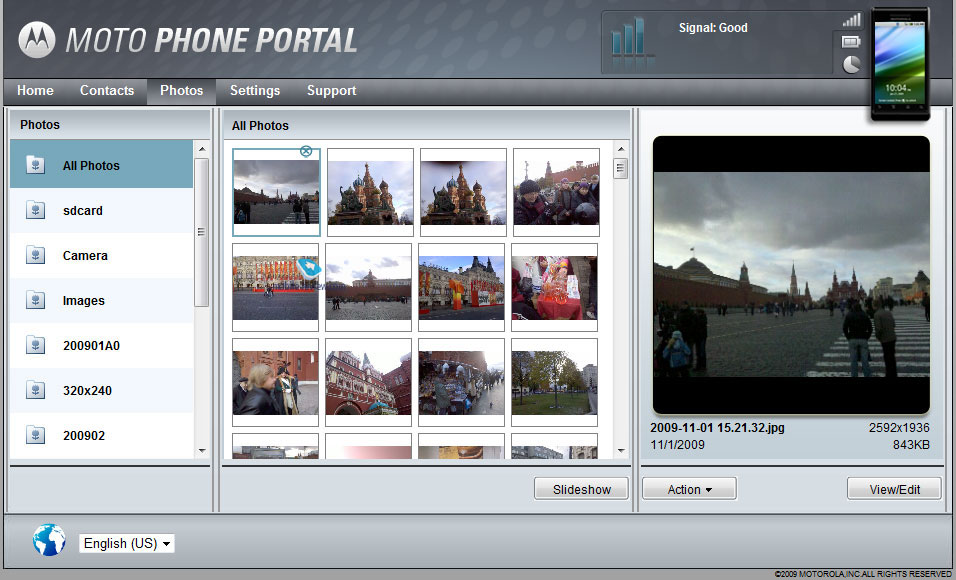Image resolution: width=956 pixels, height=580 pixels.
Task: Open the Settings tab
Action: tap(255, 91)
